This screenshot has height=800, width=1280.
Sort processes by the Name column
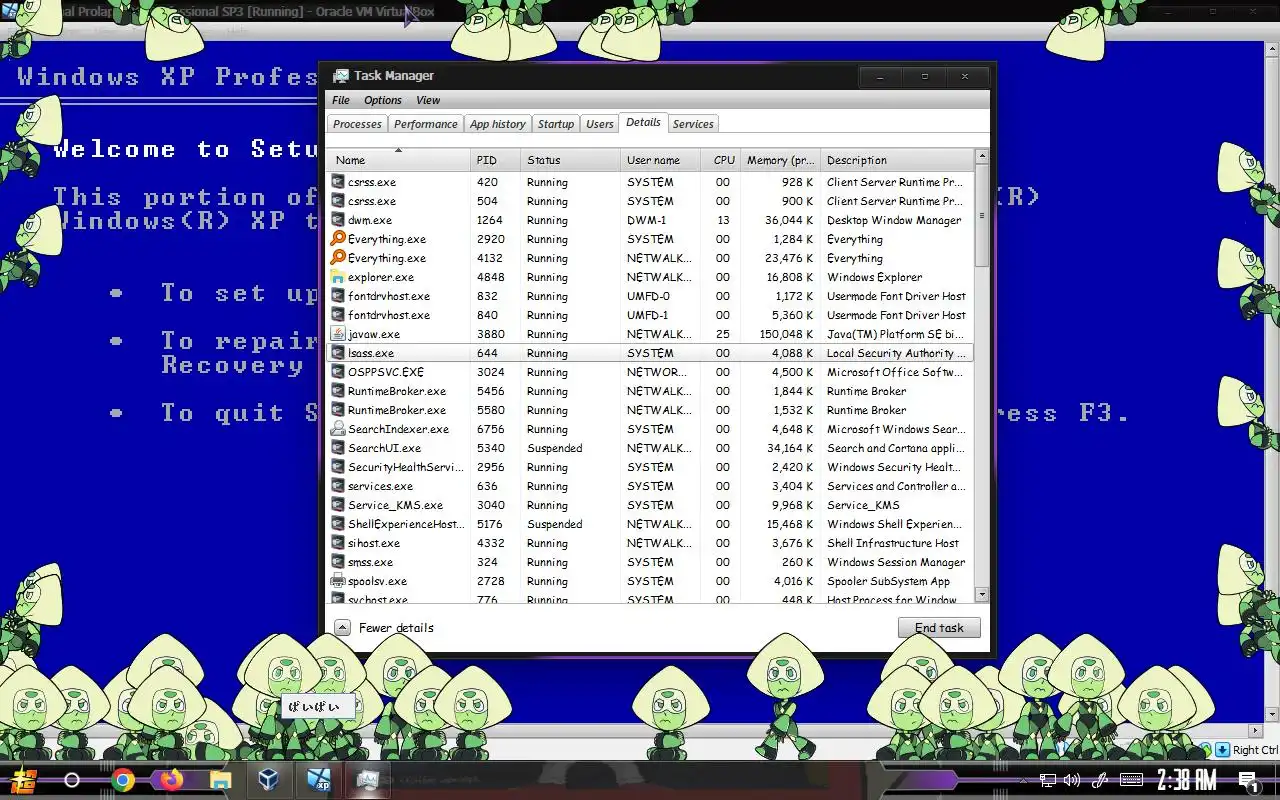[x=398, y=160]
